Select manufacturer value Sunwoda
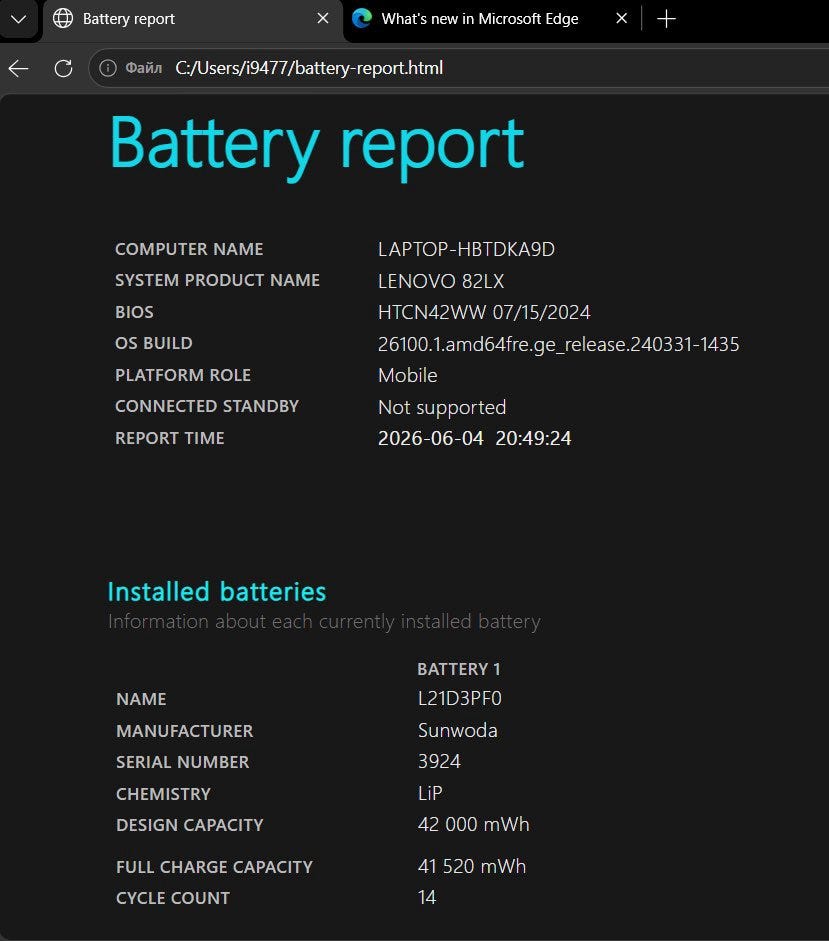Viewport: 829px width, 941px height. [x=457, y=730]
